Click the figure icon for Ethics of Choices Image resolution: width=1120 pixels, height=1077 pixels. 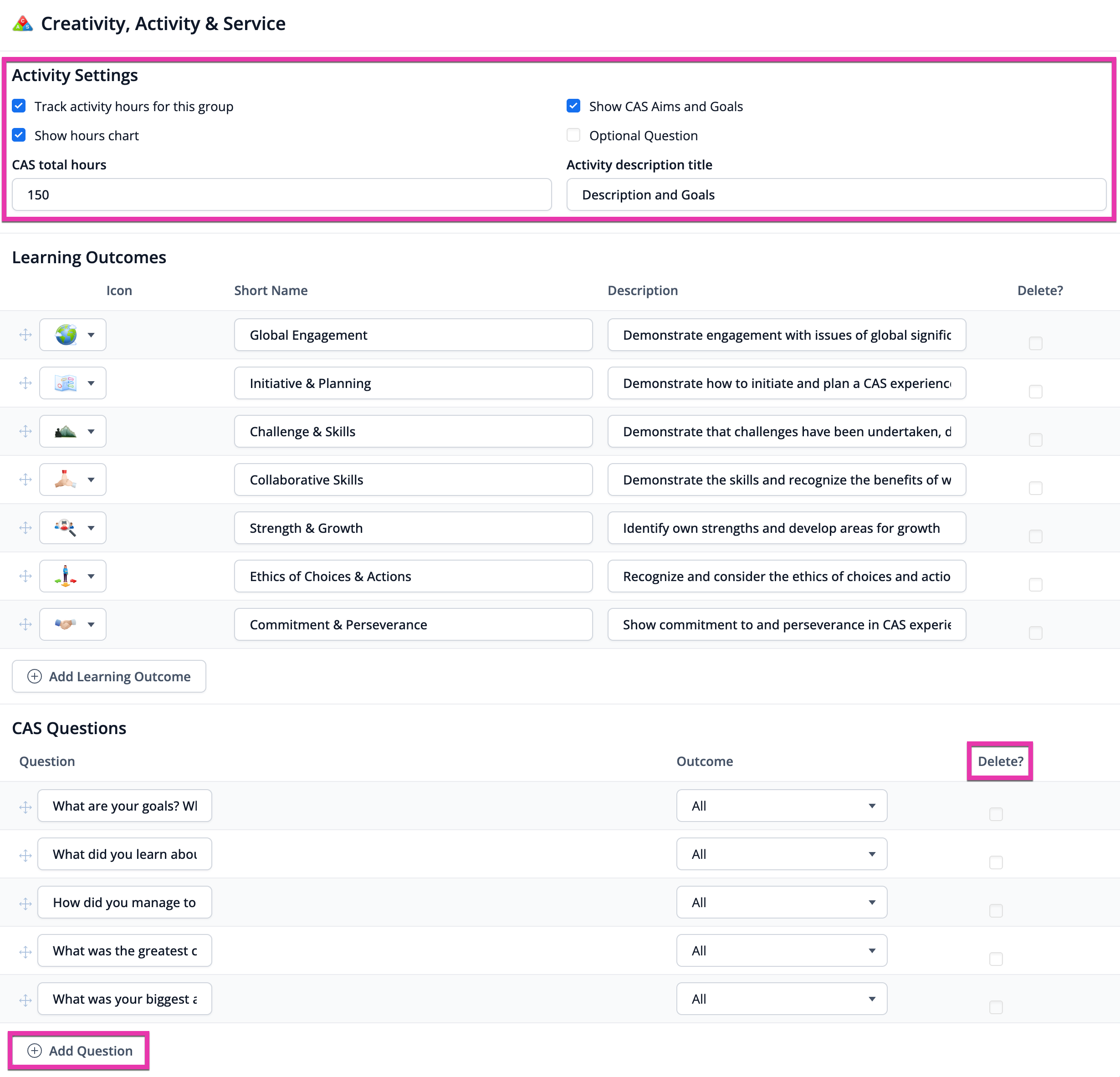point(66,576)
